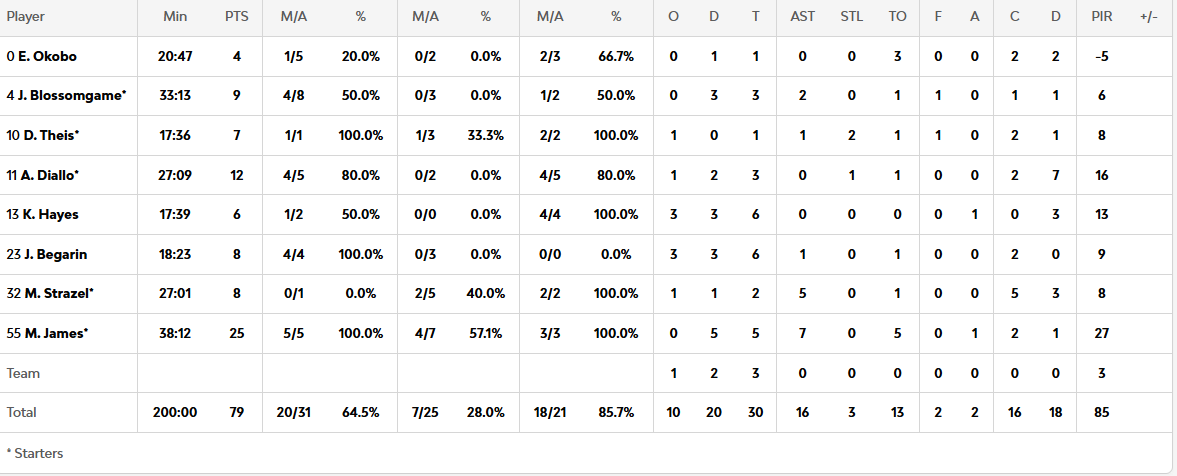Open K. Hayes player profile
The image size is (1177, 476).
pyautogui.click(x=50, y=214)
